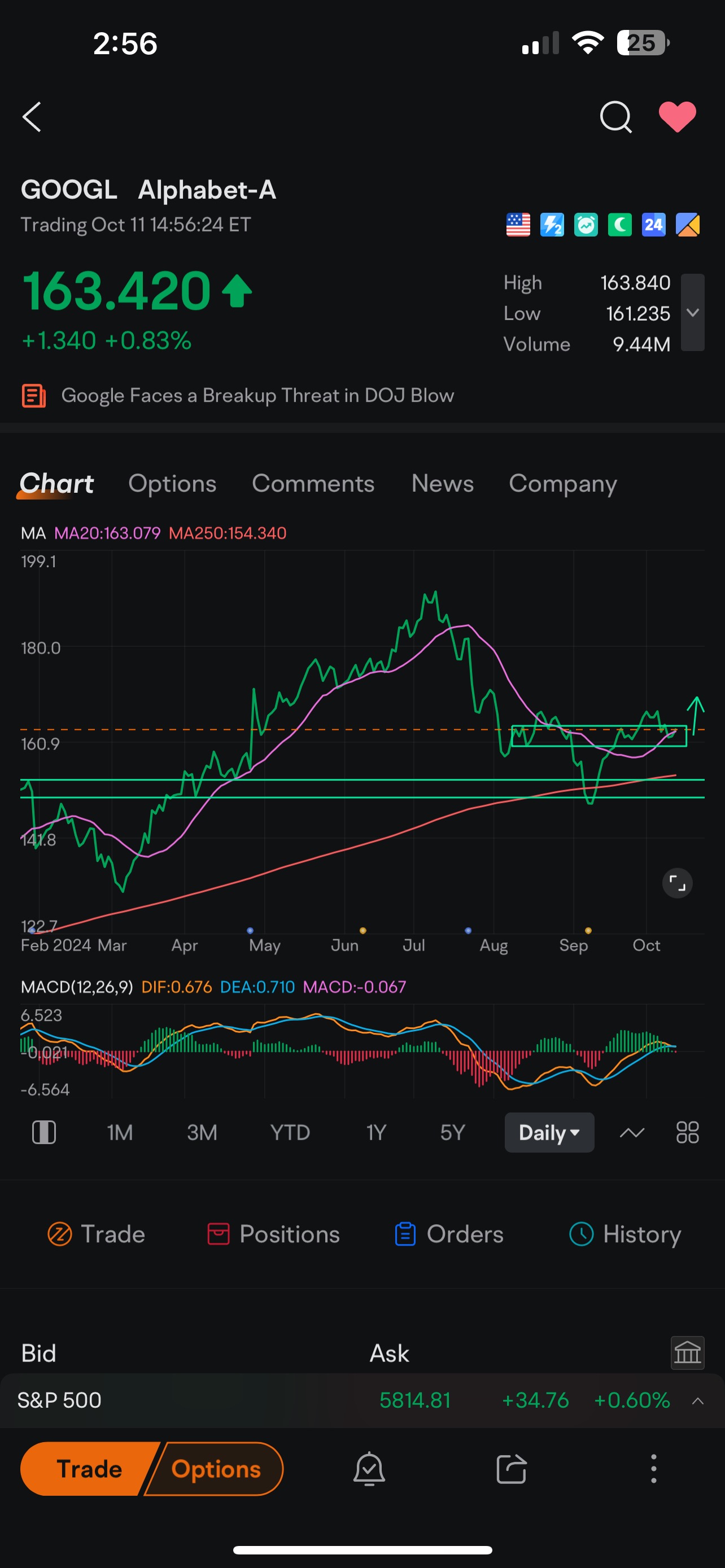725x1568 pixels.
Task: Tap the orange Trade bottom button
Action: 90,1469
